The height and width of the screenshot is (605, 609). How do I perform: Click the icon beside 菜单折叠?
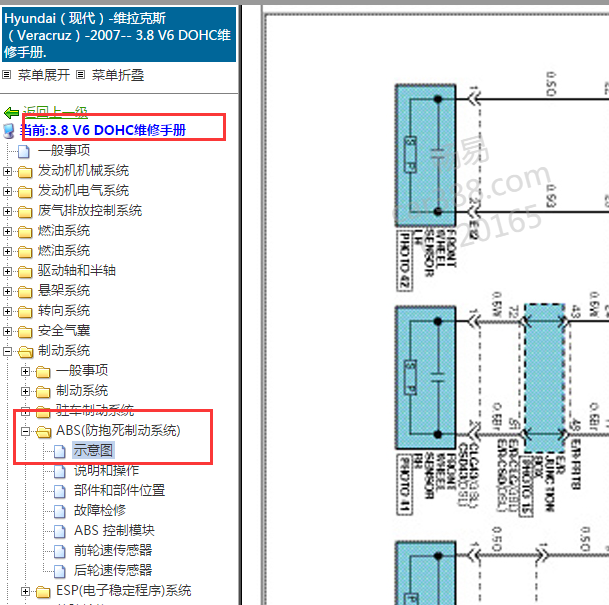coord(80,75)
